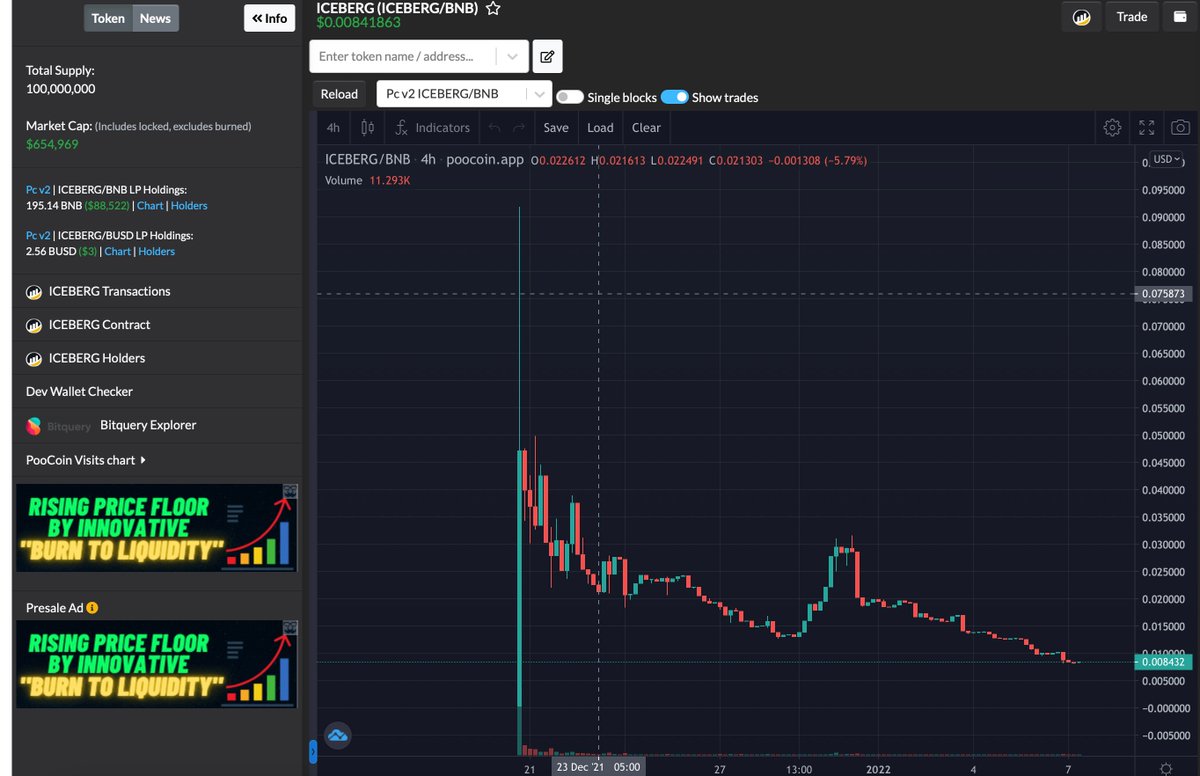Open chart settings gear icon

coord(1112,127)
